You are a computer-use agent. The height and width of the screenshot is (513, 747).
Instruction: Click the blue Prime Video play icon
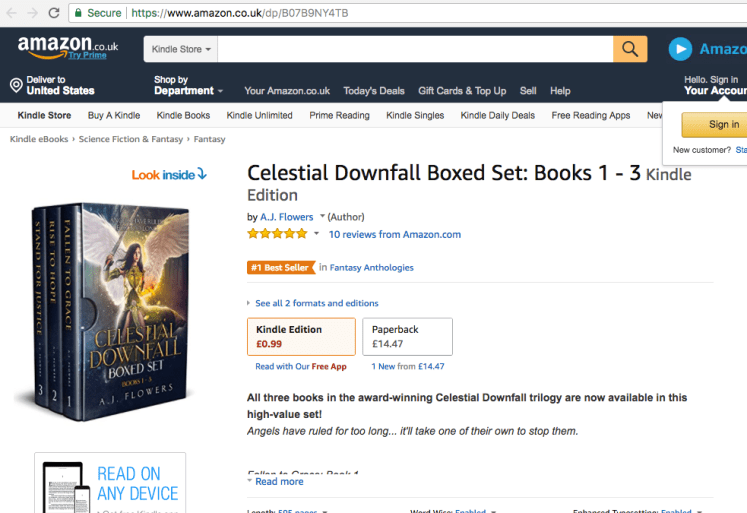(681, 49)
